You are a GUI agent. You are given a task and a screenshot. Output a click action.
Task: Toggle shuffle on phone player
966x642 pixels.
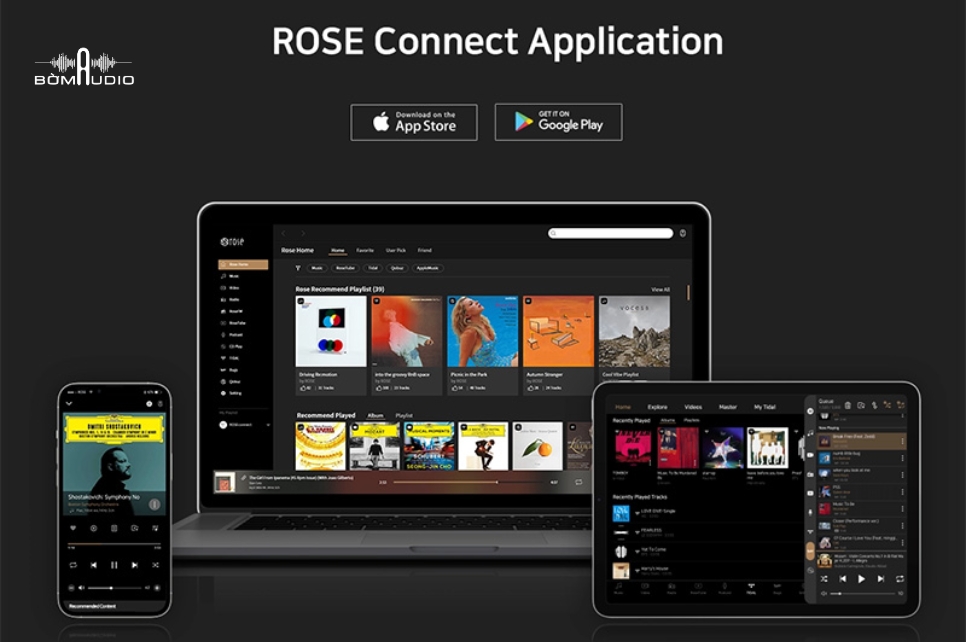point(155,565)
